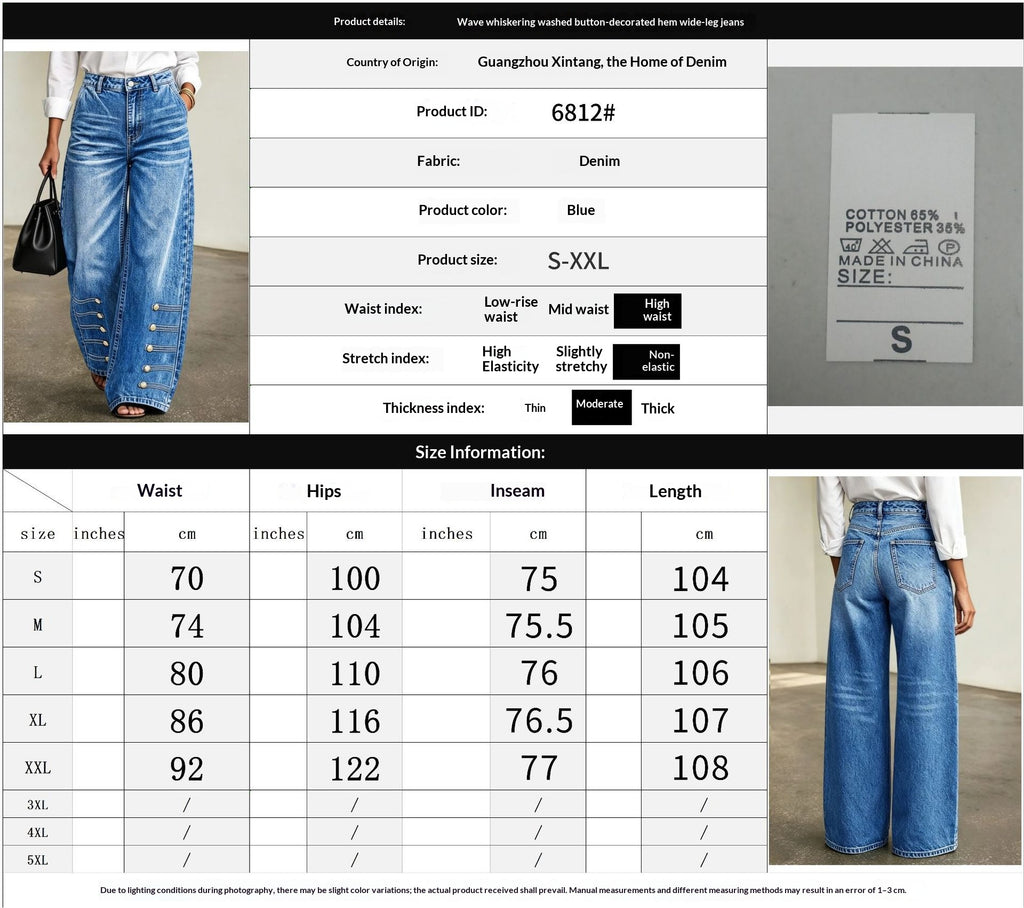Click waist value '86' for size XL
The height and width of the screenshot is (908, 1024).
click(187, 721)
